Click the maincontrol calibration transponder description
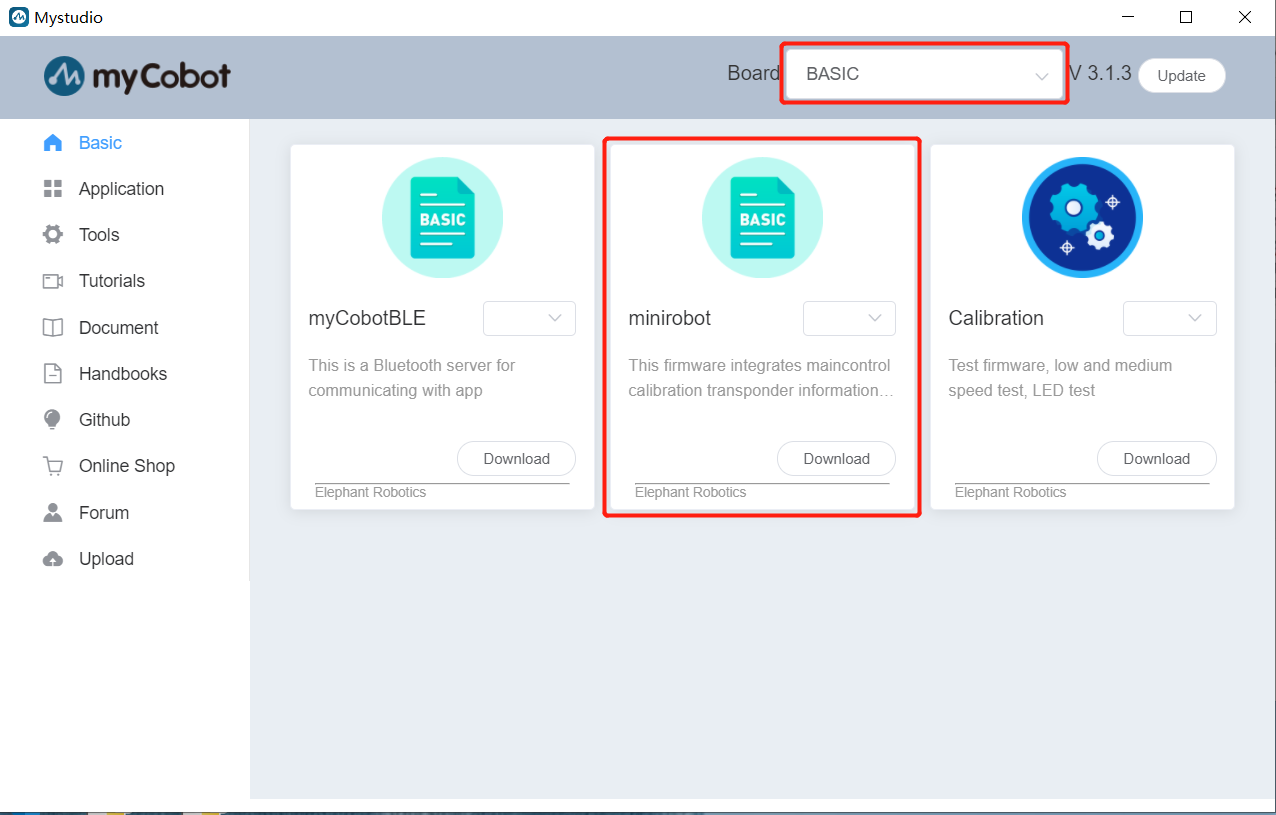 pyautogui.click(x=760, y=378)
